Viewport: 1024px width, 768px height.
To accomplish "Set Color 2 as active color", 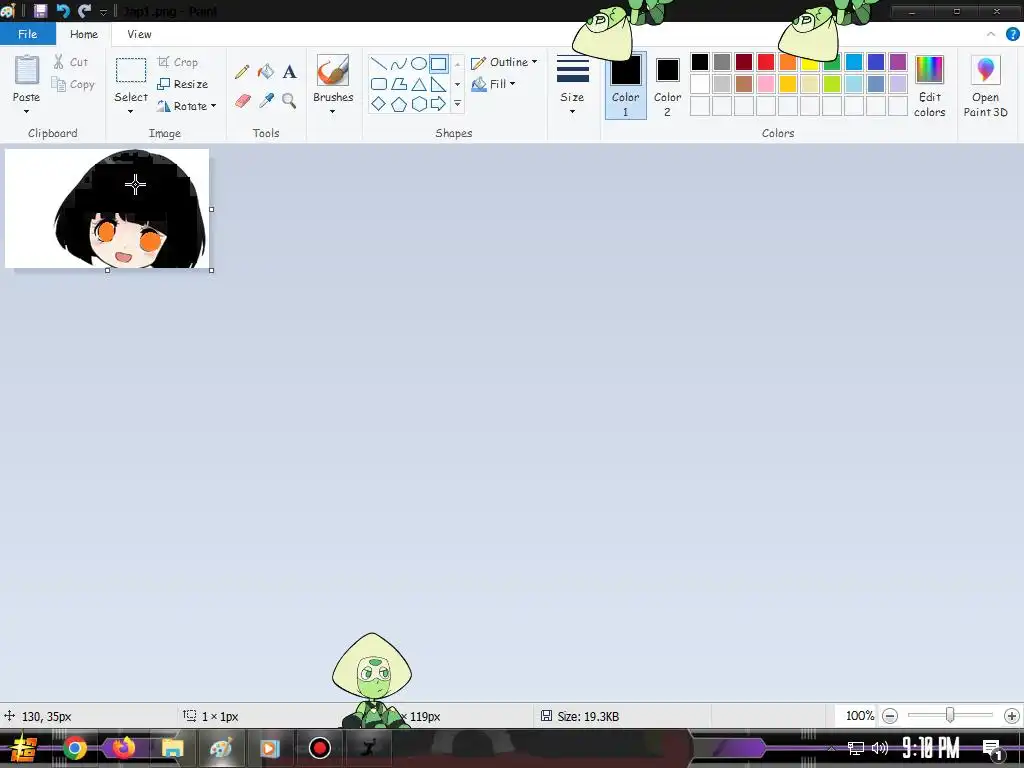I will [x=667, y=86].
